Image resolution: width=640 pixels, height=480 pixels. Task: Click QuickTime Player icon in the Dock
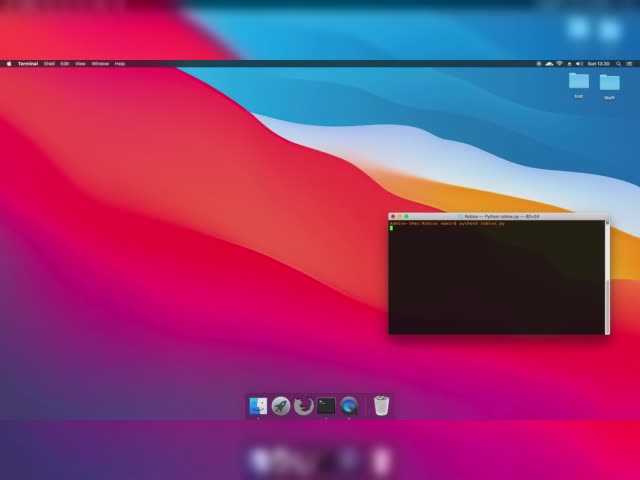349,406
